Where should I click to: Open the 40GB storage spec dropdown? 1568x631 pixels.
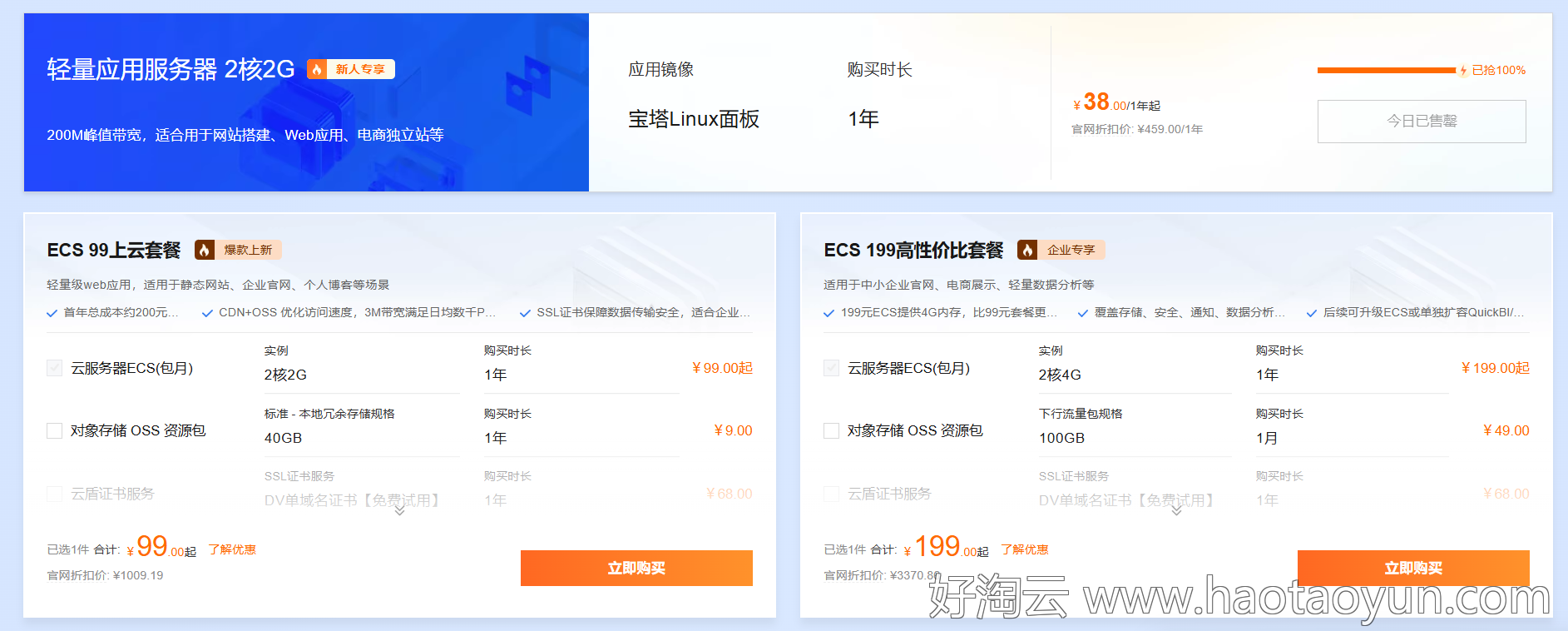[x=362, y=438]
